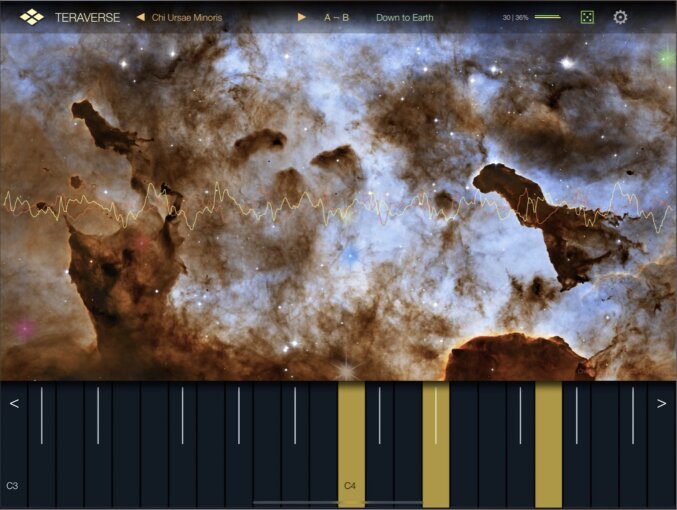Click the keyboard range scrollbar below C4
The width and height of the screenshot is (677, 510).
pyautogui.click(x=338, y=503)
